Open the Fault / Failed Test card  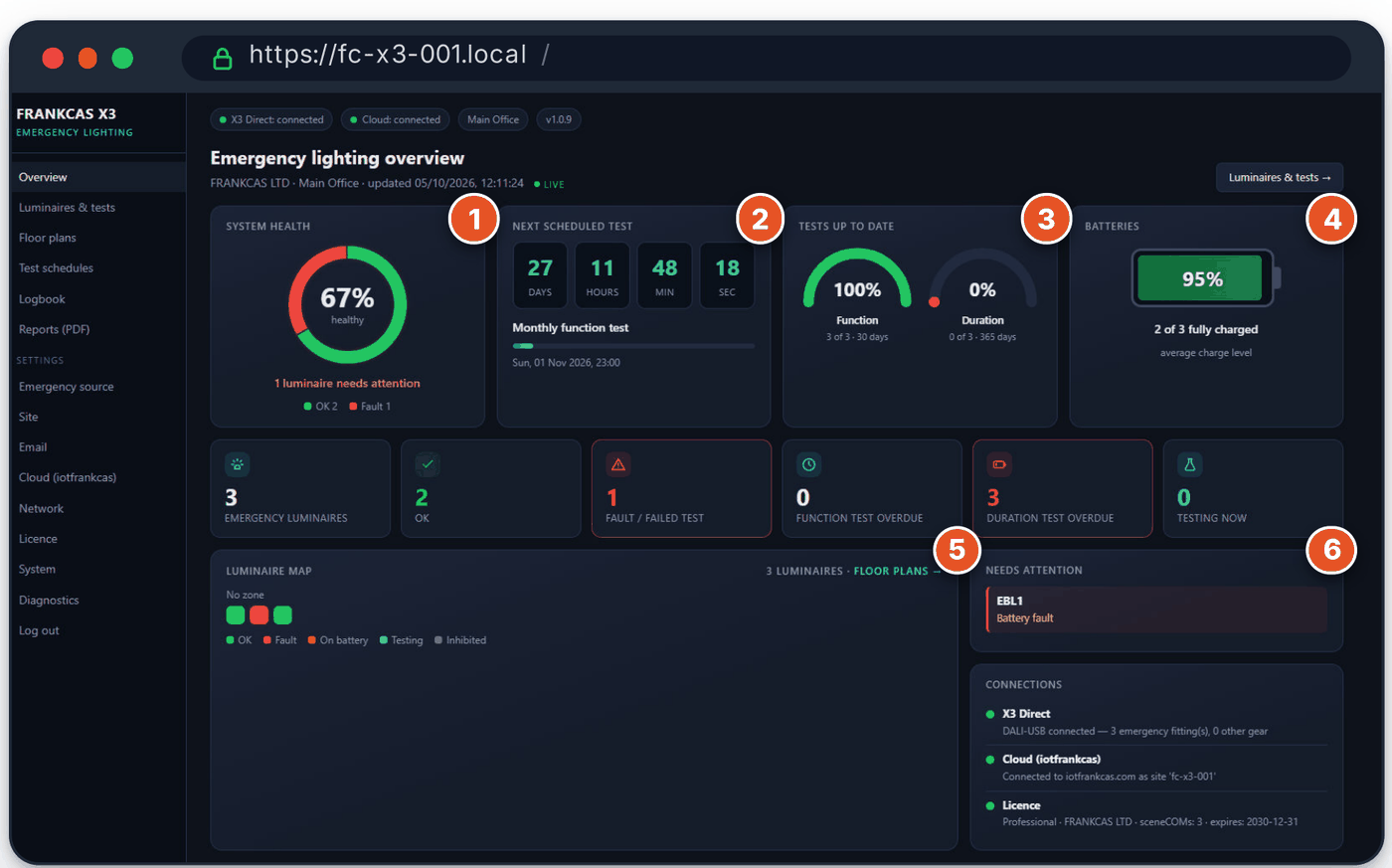[x=681, y=489]
